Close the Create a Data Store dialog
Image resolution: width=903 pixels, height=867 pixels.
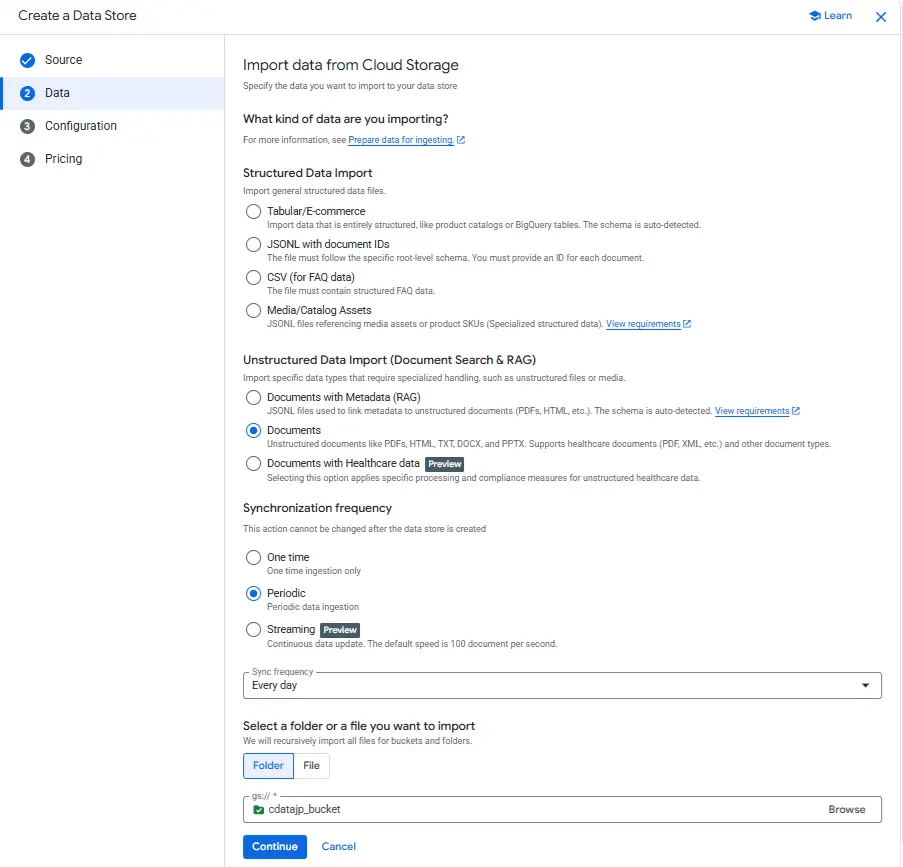click(881, 17)
